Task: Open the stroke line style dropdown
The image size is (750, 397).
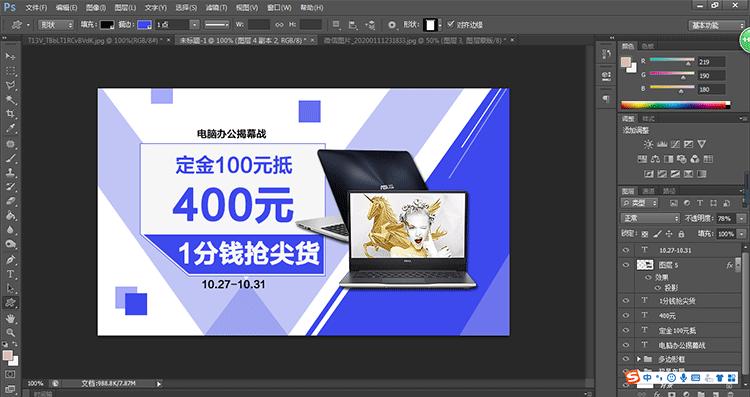Action: click(x=217, y=25)
